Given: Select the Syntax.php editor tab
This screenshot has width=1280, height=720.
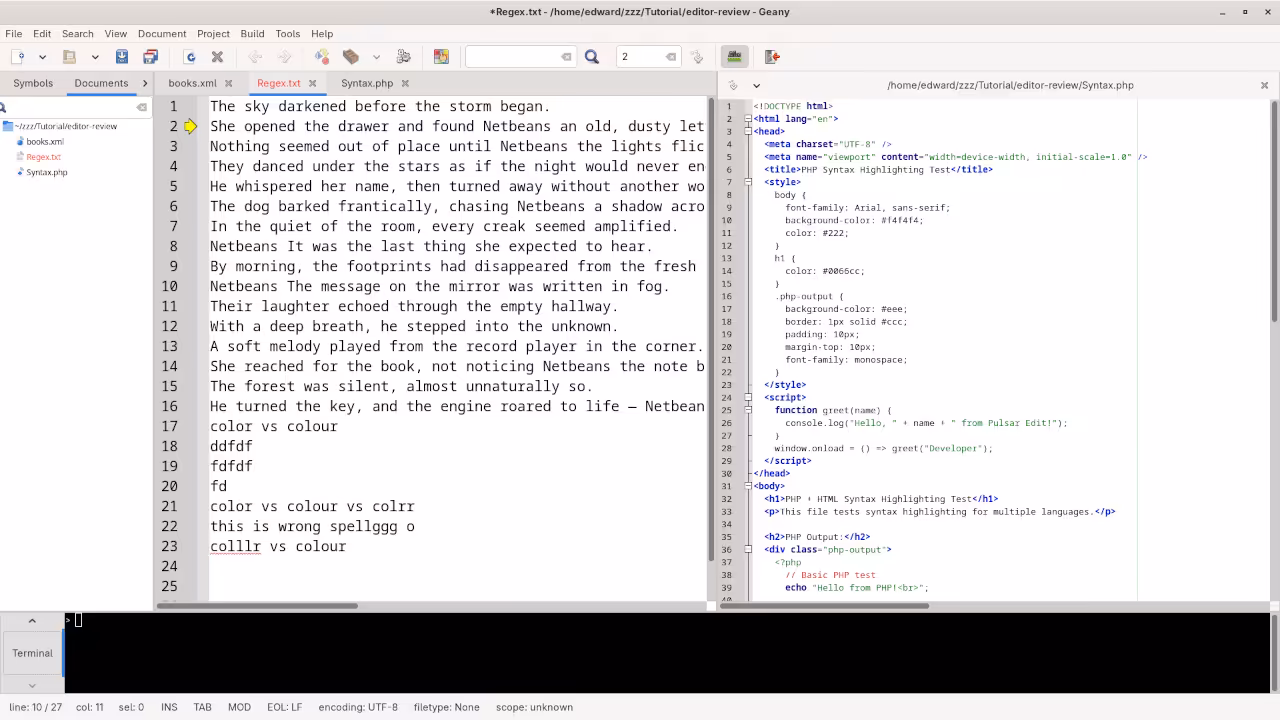Looking at the screenshot, I should (368, 84).
